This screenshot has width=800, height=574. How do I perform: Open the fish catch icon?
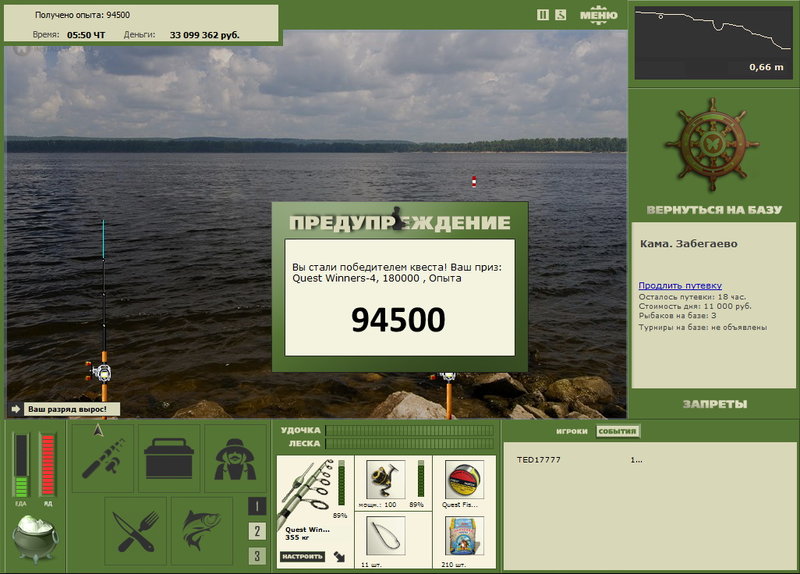click(x=202, y=531)
